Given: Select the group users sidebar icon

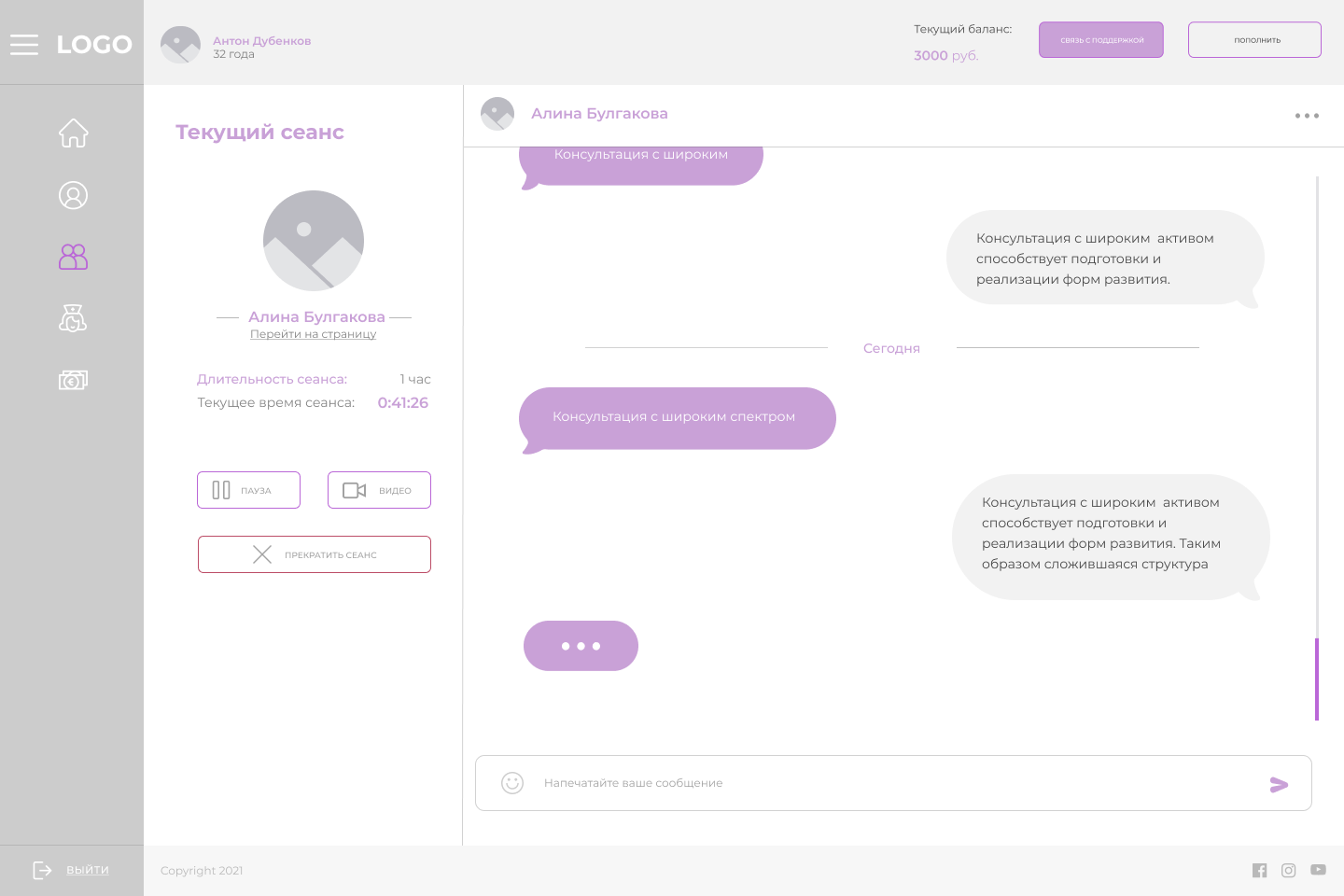Looking at the screenshot, I should pos(73,257).
